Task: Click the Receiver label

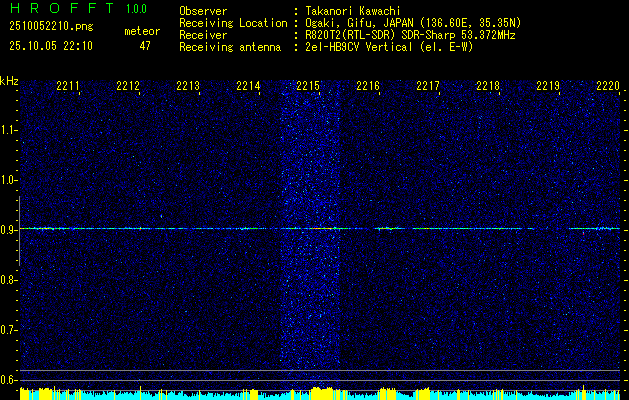Action: coord(203,35)
